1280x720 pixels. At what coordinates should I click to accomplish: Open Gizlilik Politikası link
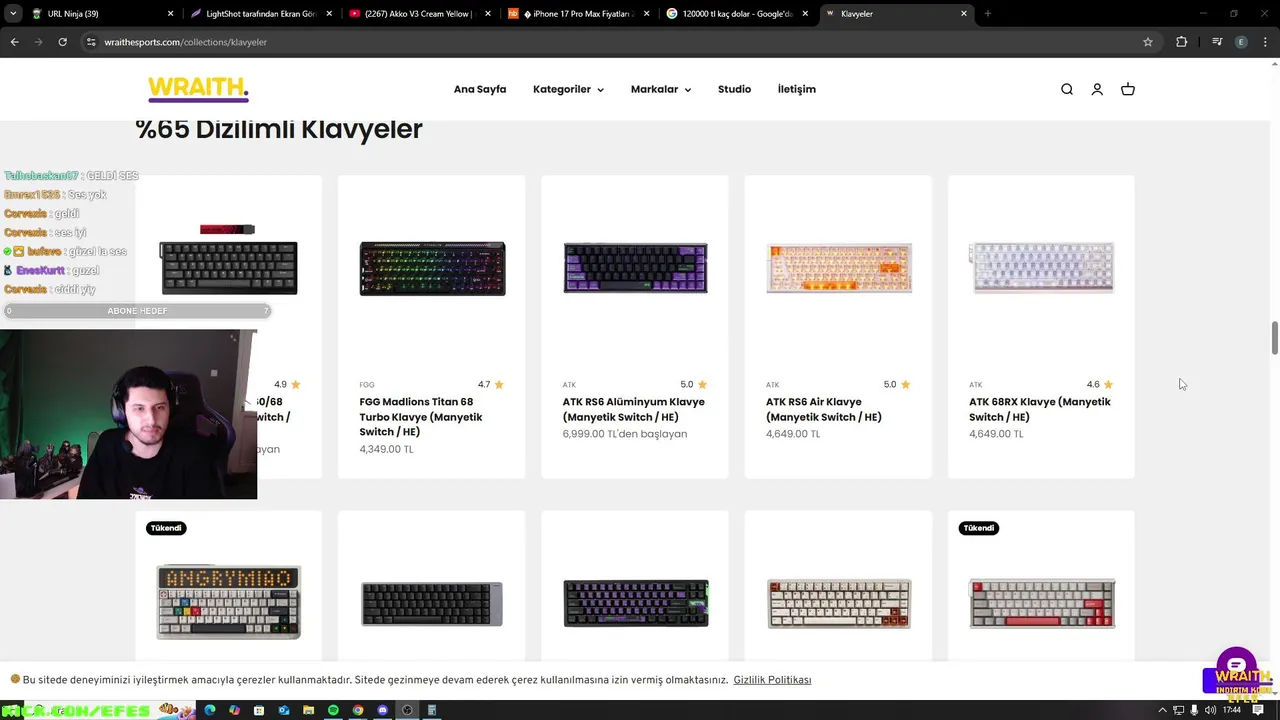pos(772,680)
